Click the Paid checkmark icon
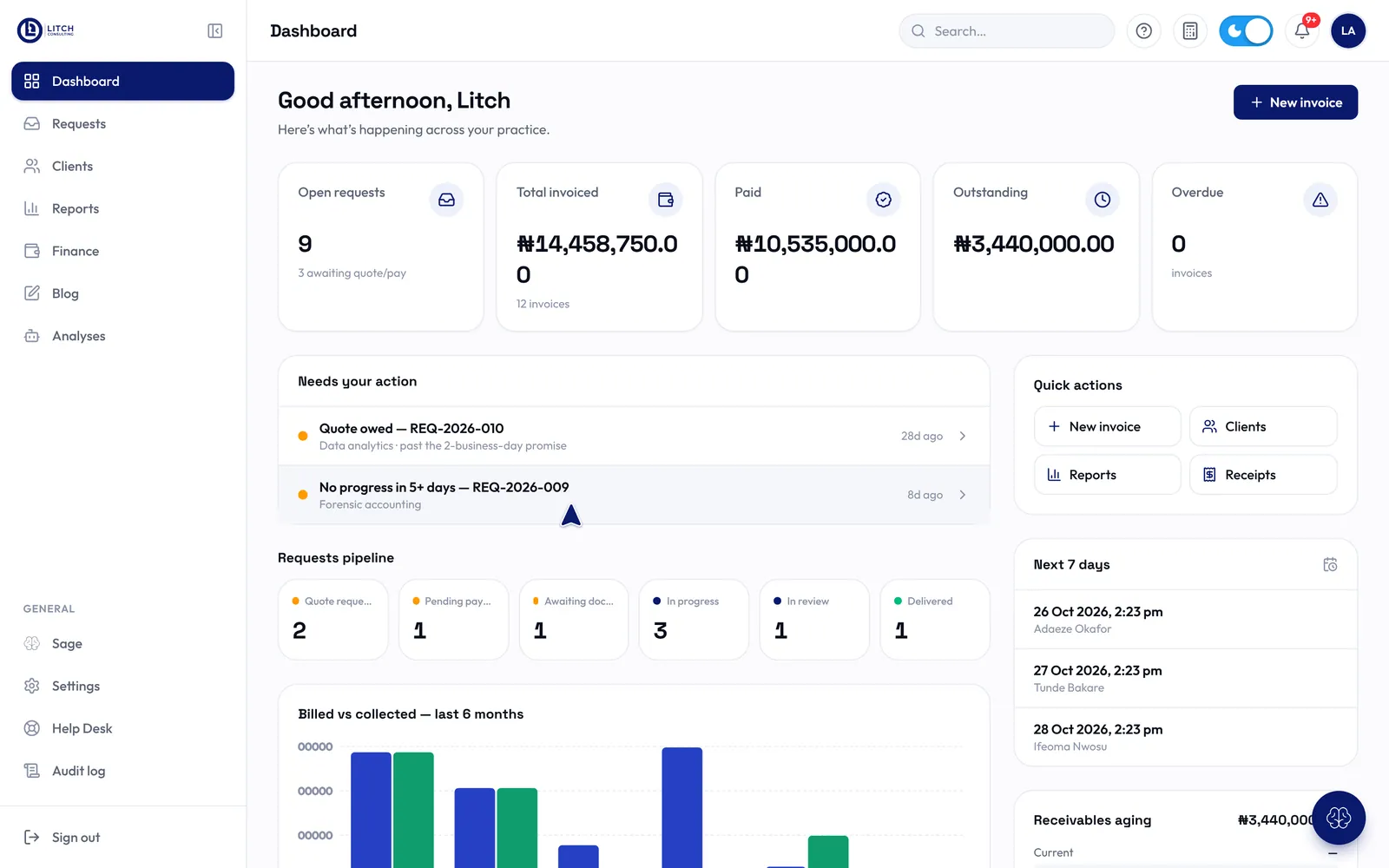The width and height of the screenshot is (1389, 868). coord(884,200)
